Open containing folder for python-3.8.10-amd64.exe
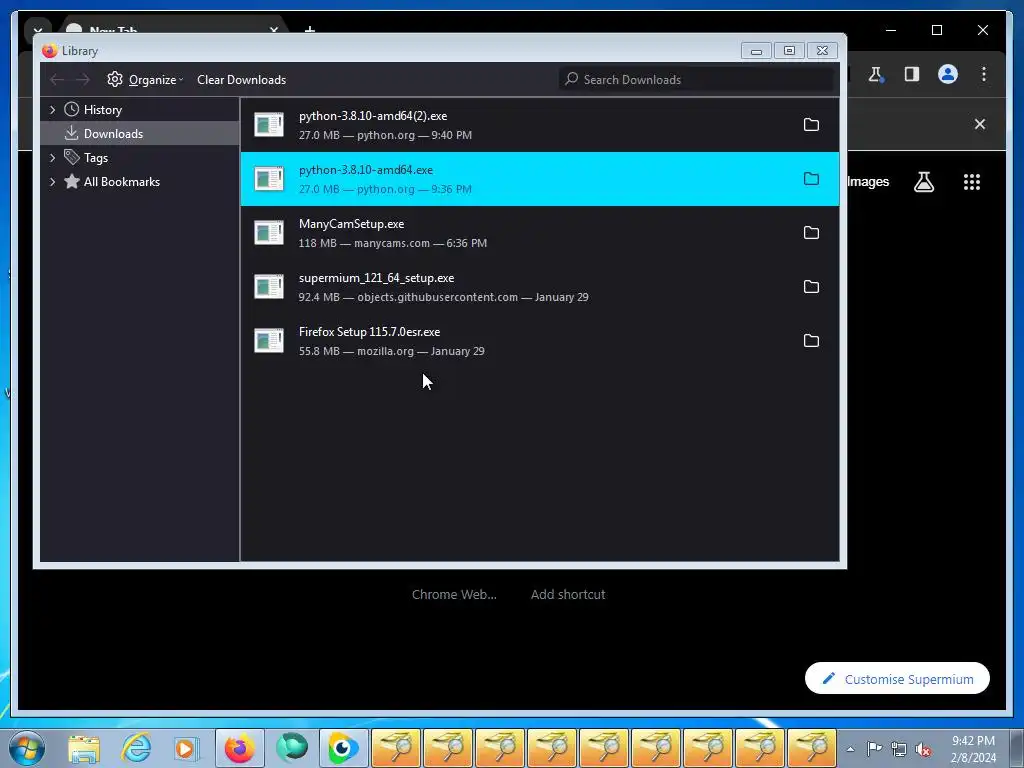 click(811, 179)
